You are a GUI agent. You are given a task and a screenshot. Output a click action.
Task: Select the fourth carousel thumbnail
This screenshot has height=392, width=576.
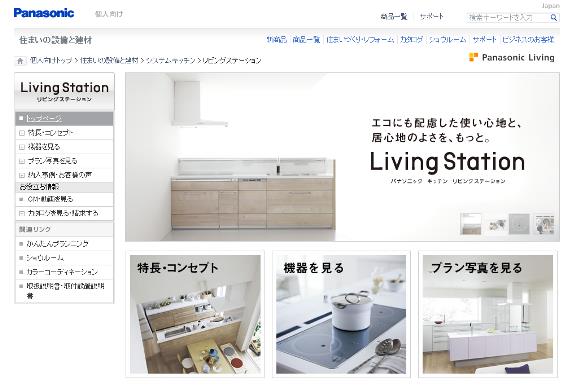pyautogui.click(x=544, y=223)
